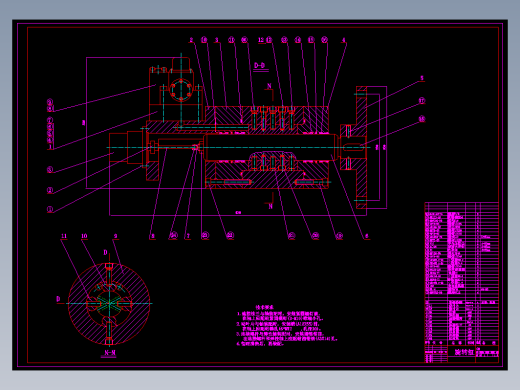This screenshot has width=520, height=390.
Task: Click part callout number 12
Action: click(261, 40)
